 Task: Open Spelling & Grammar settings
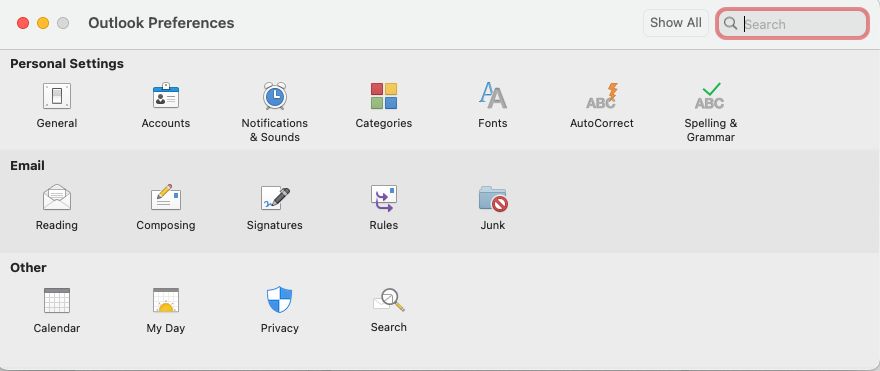pyautogui.click(x=711, y=96)
